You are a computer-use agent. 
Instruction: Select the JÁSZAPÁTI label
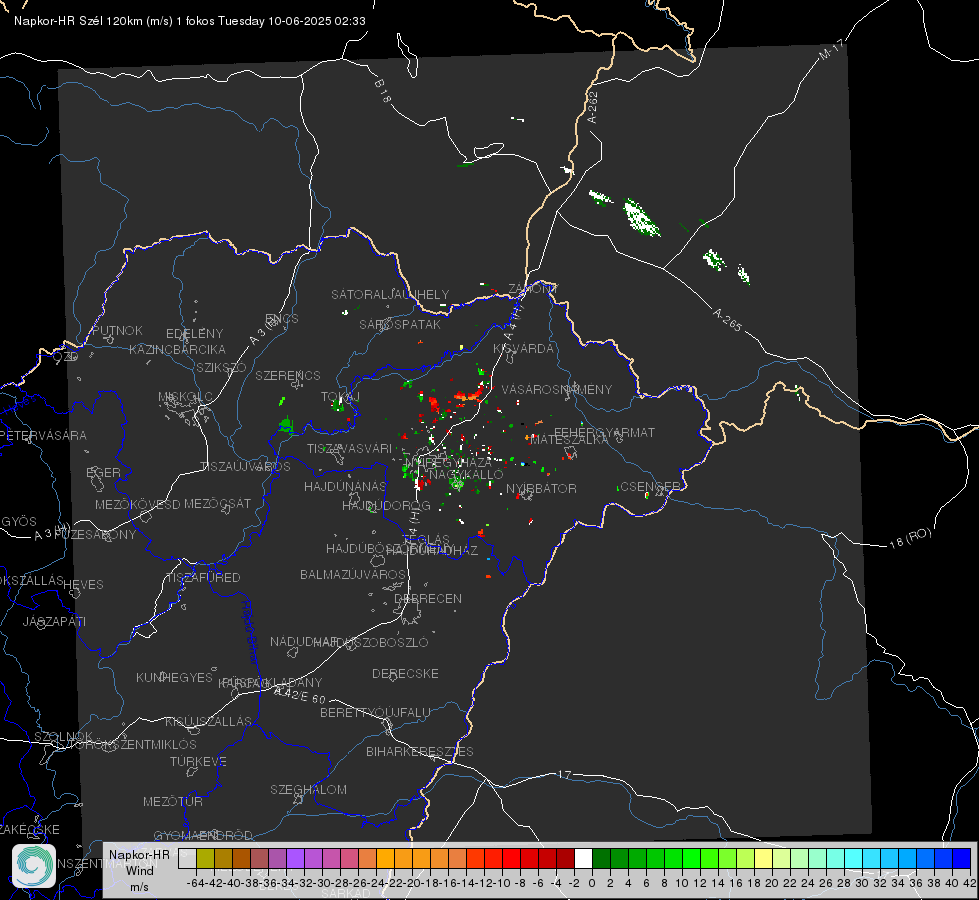(54, 621)
